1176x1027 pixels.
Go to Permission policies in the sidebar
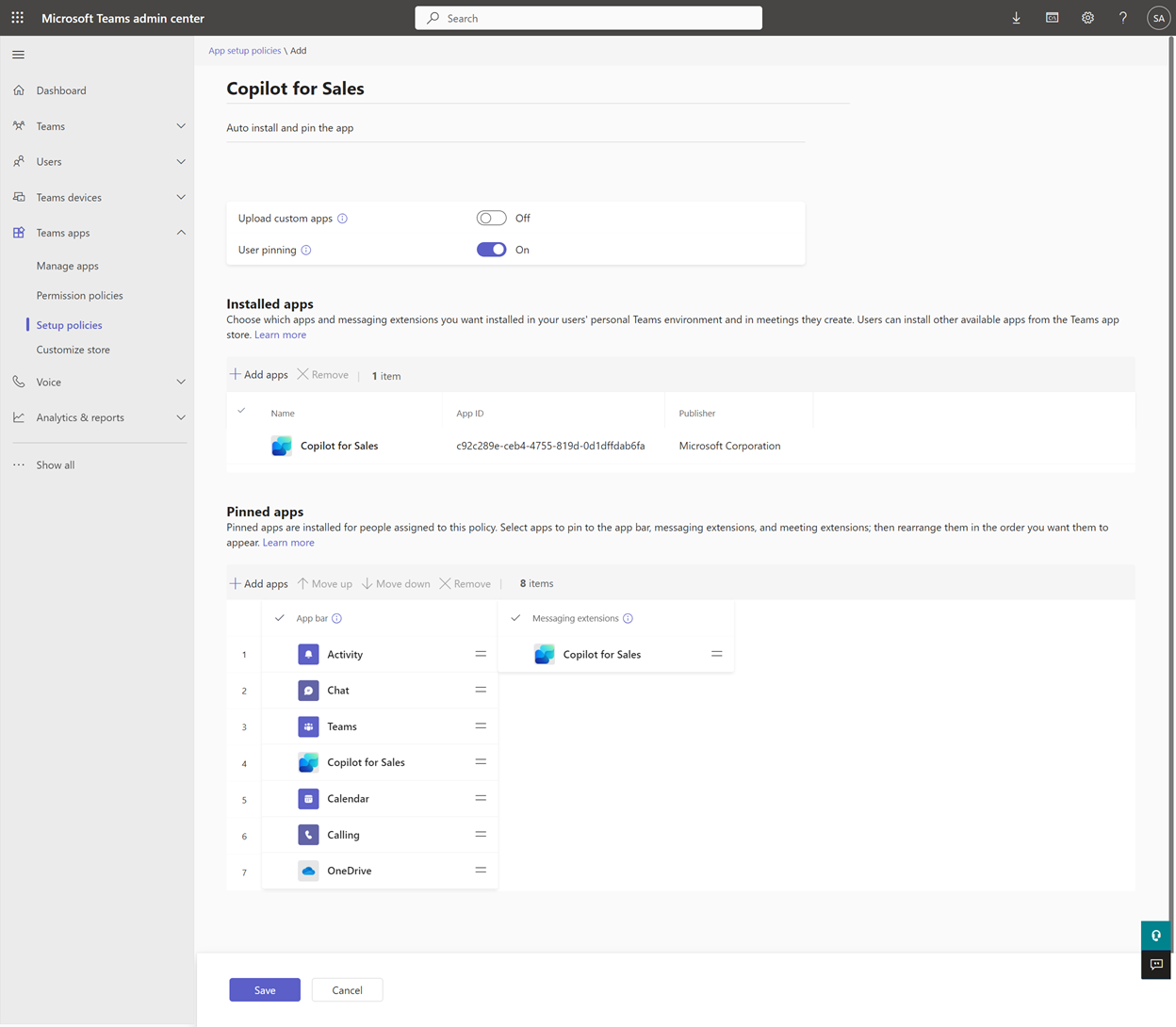coord(79,295)
